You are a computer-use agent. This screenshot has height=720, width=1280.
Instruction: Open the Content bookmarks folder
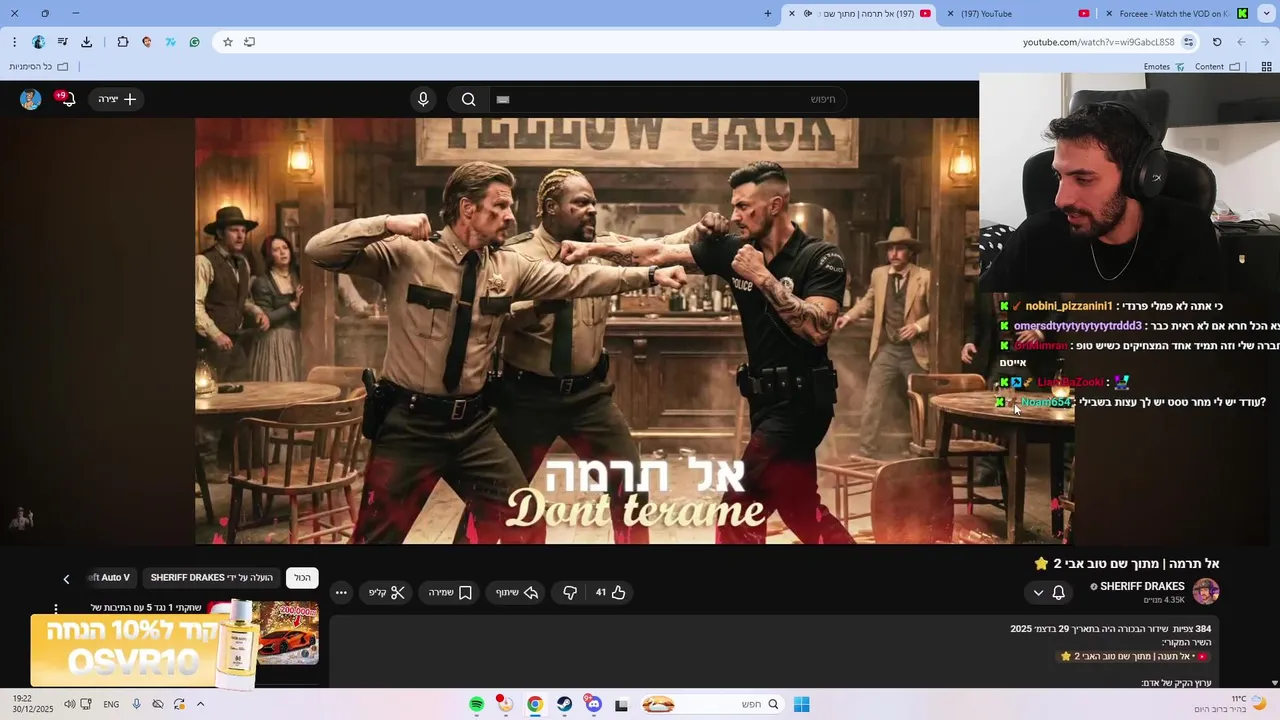tap(1217, 67)
